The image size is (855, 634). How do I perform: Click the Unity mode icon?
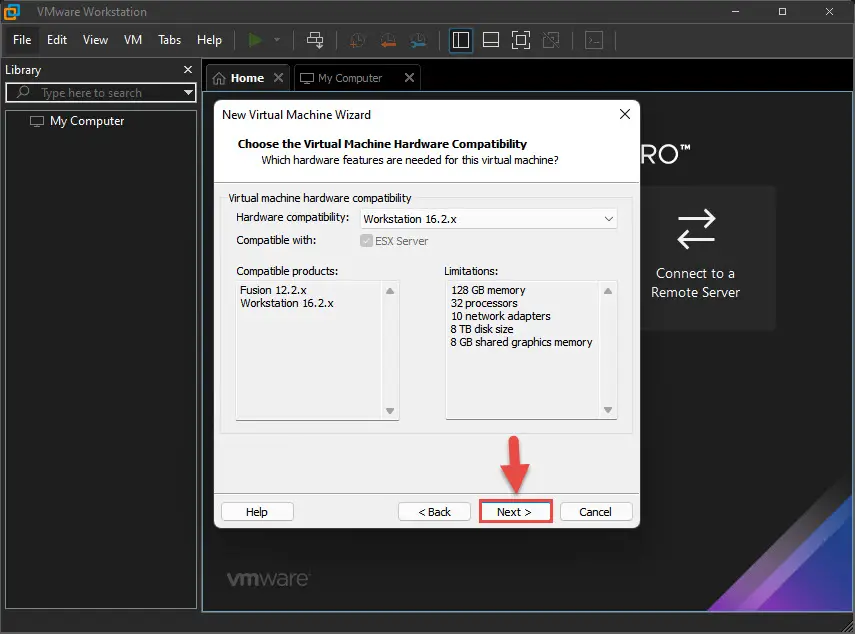click(551, 40)
